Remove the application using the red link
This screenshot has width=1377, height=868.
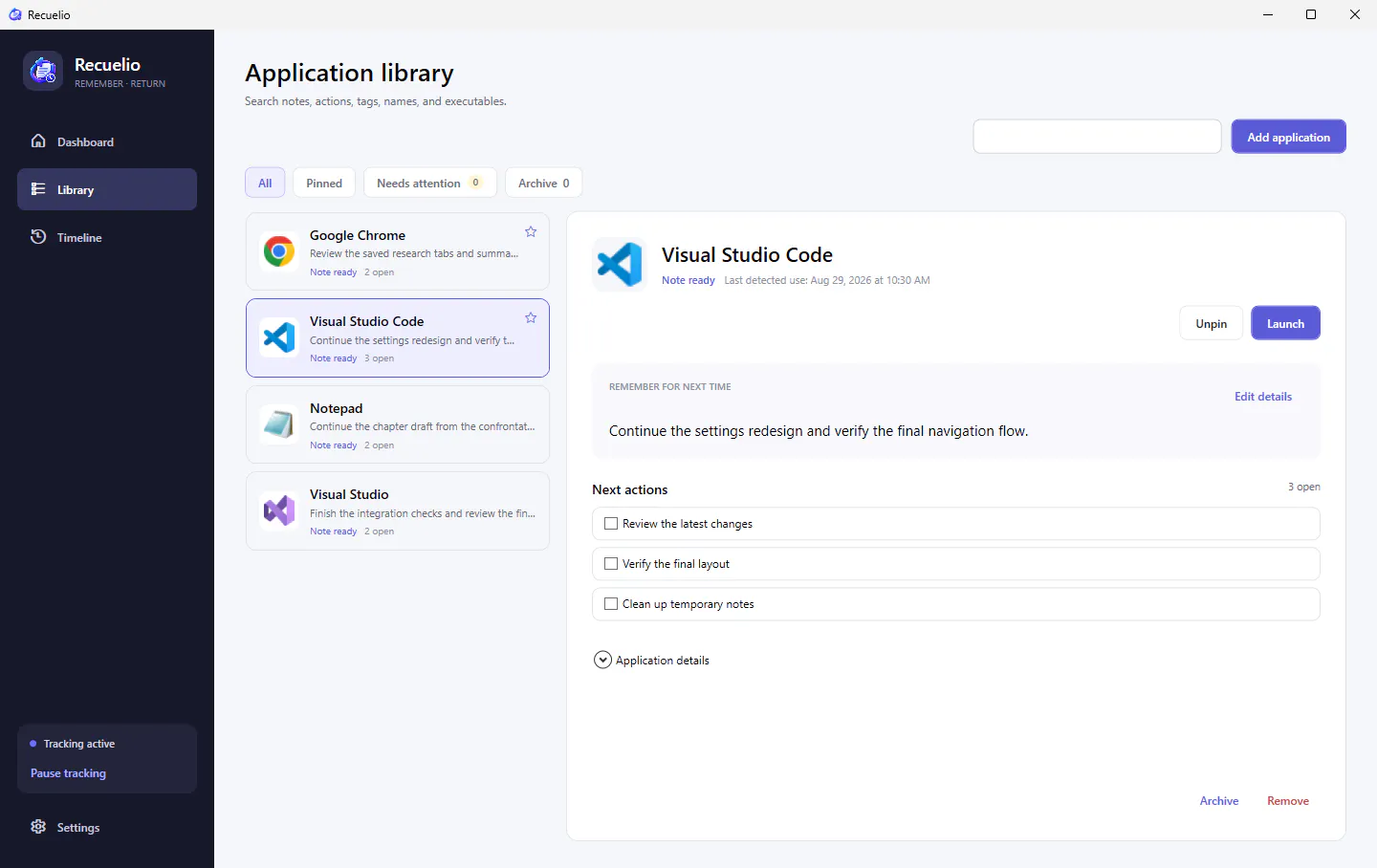tap(1288, 801)
